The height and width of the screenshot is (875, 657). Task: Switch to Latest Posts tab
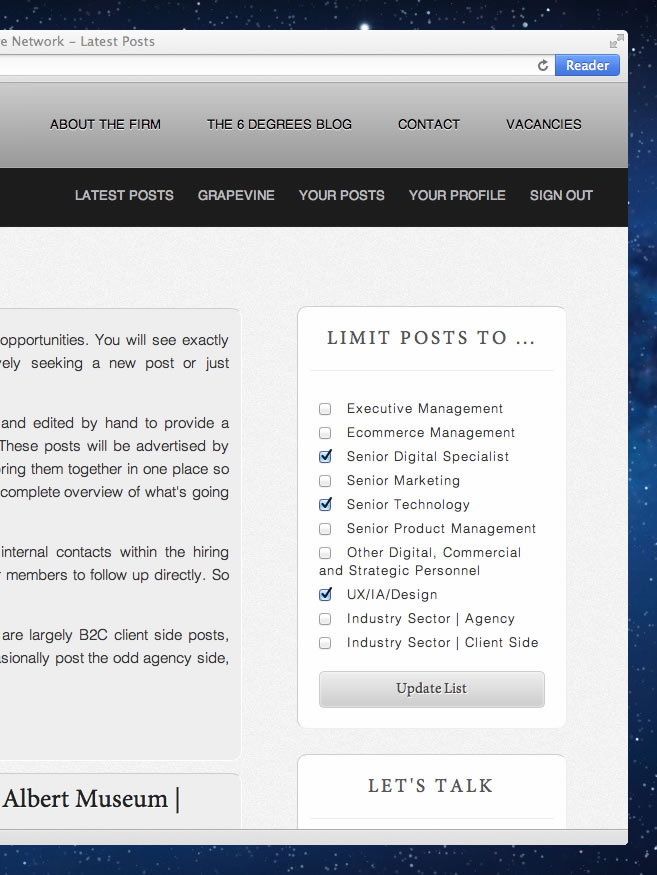pyautogui.click(x=124, y=195)
